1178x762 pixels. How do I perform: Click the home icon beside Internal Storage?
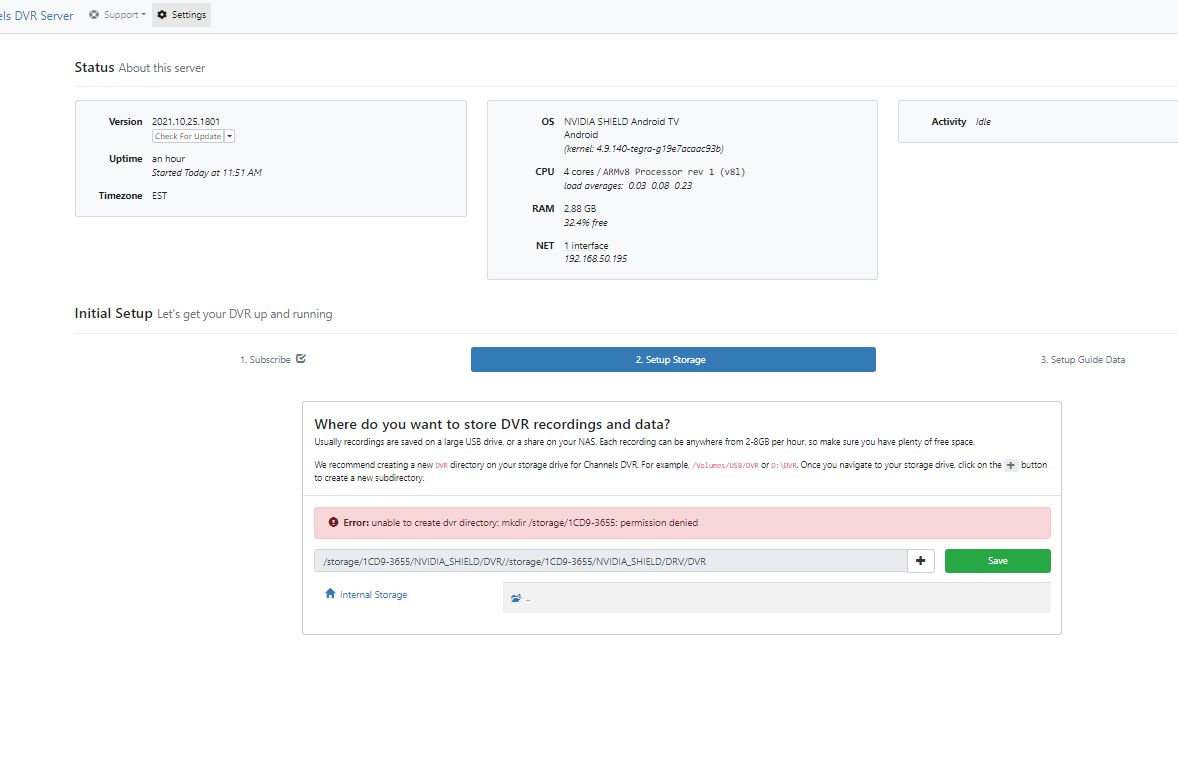tap(330, 593)
